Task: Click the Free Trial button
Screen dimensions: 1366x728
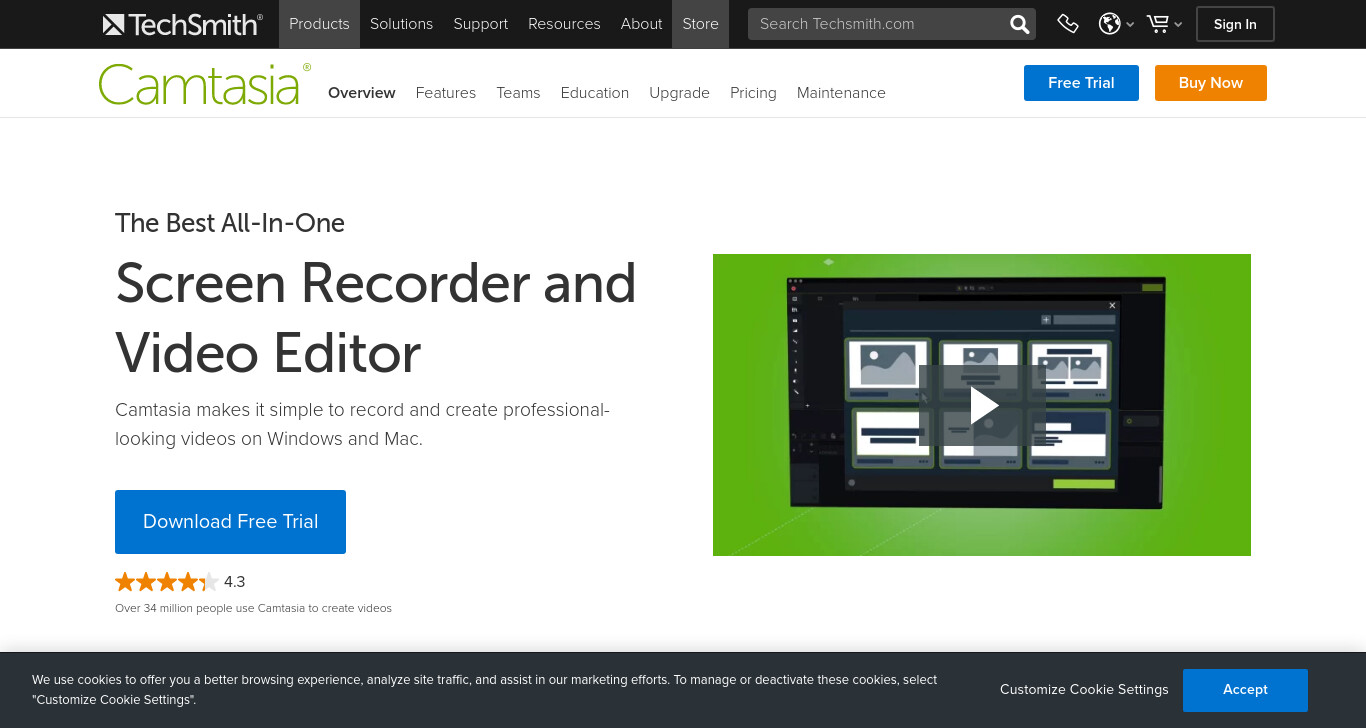Action: pyautogui.click(x=1081, y=83)
